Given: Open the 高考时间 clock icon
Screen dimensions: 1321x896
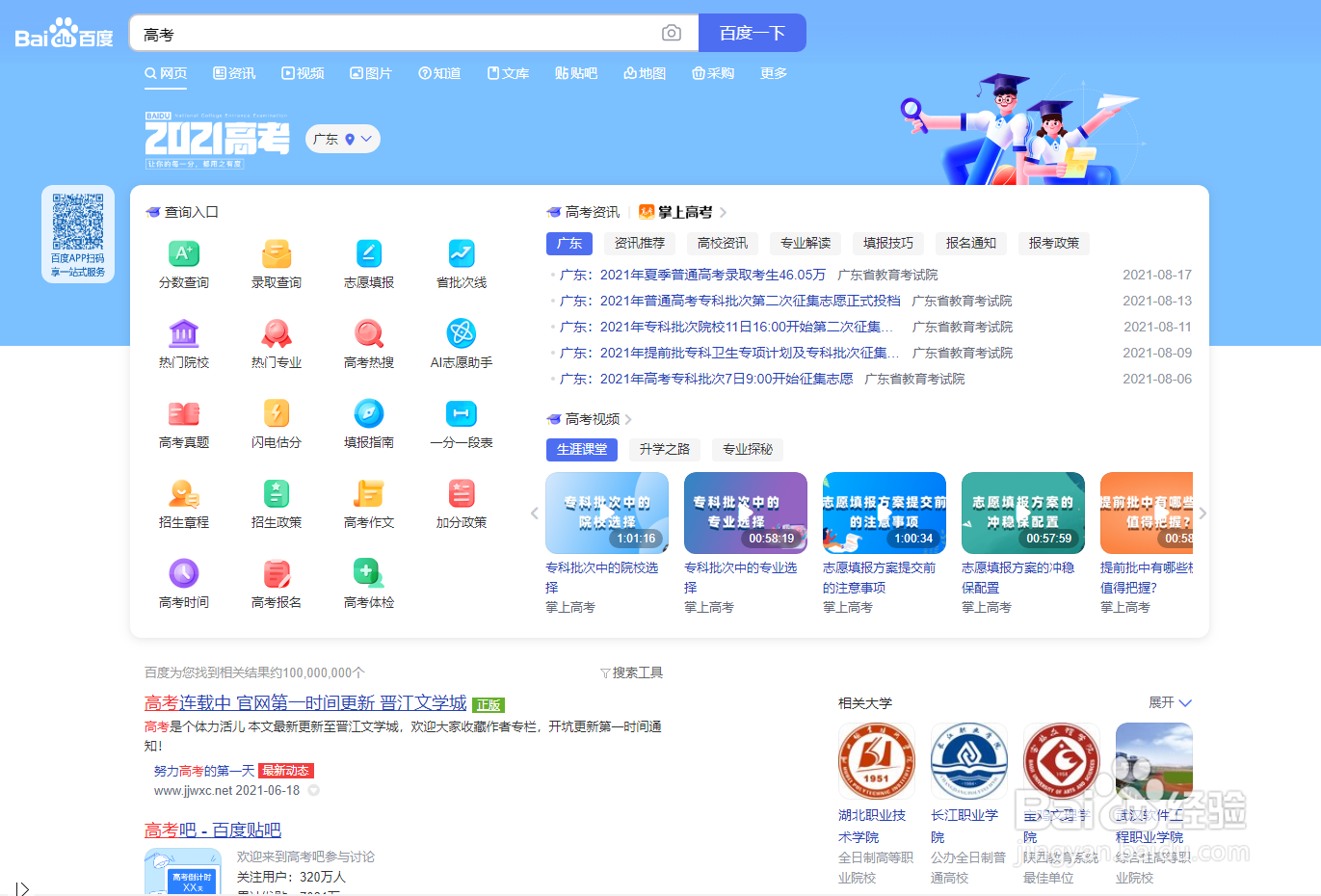Looking at the screenshot, I should tap(184, 573).
